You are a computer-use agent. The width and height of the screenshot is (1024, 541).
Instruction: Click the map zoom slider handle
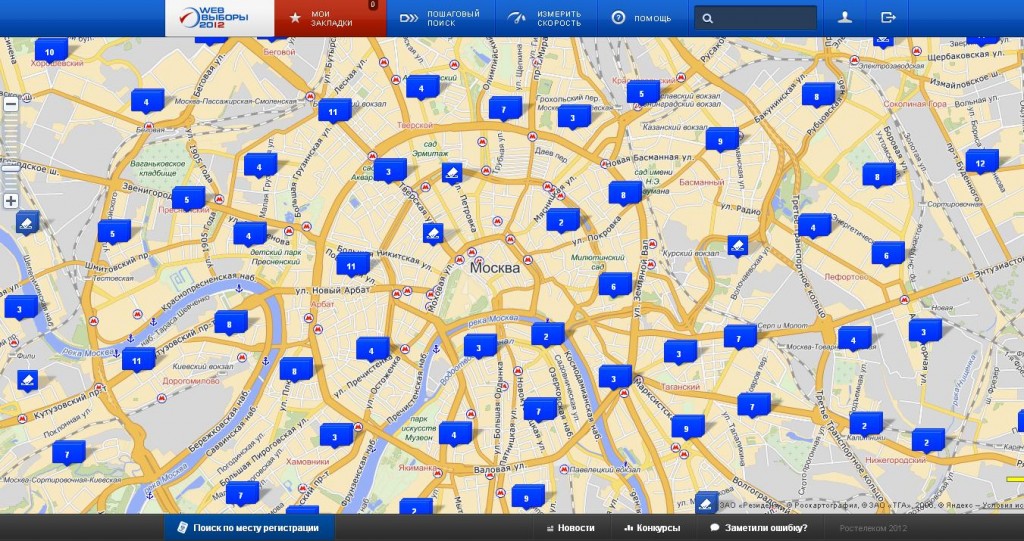(11, 167)
